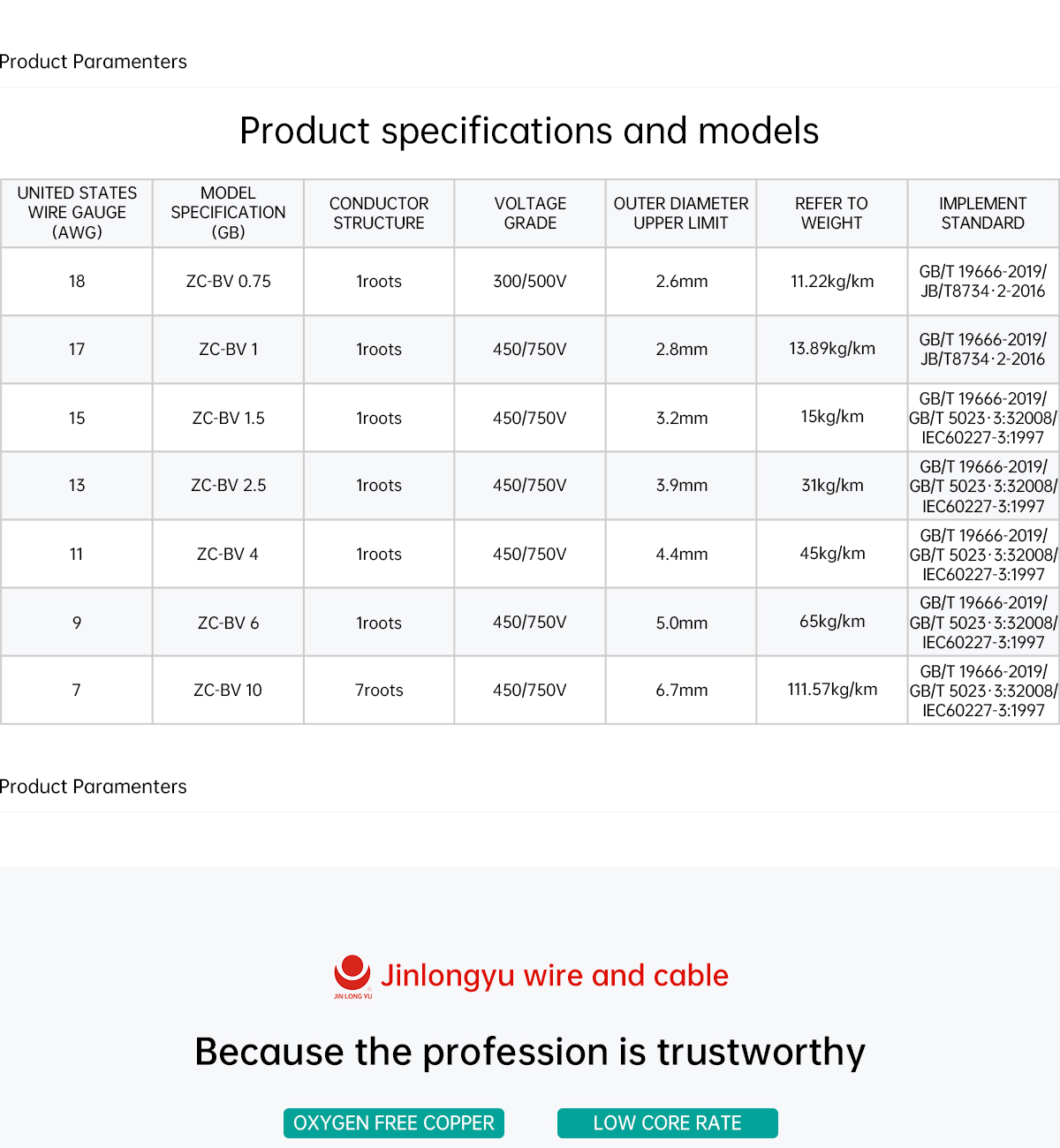Click the REFER TO WEIGHT column header
Image resolution: width=1060 pixels, height=1148 pixels.
tap(831, 213)
